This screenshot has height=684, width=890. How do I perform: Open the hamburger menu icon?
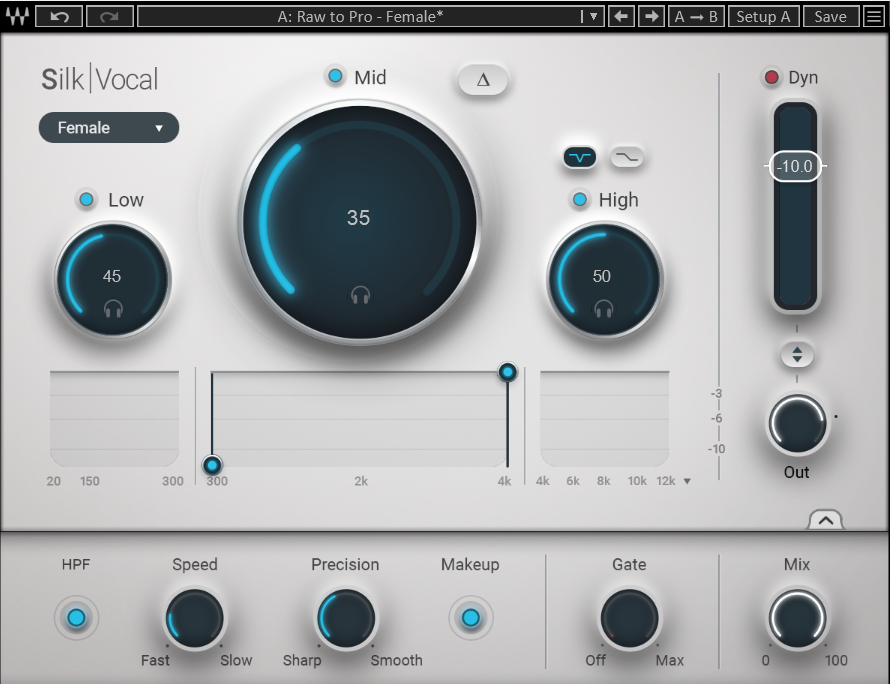pyautogui.click(x=874, y=16)
